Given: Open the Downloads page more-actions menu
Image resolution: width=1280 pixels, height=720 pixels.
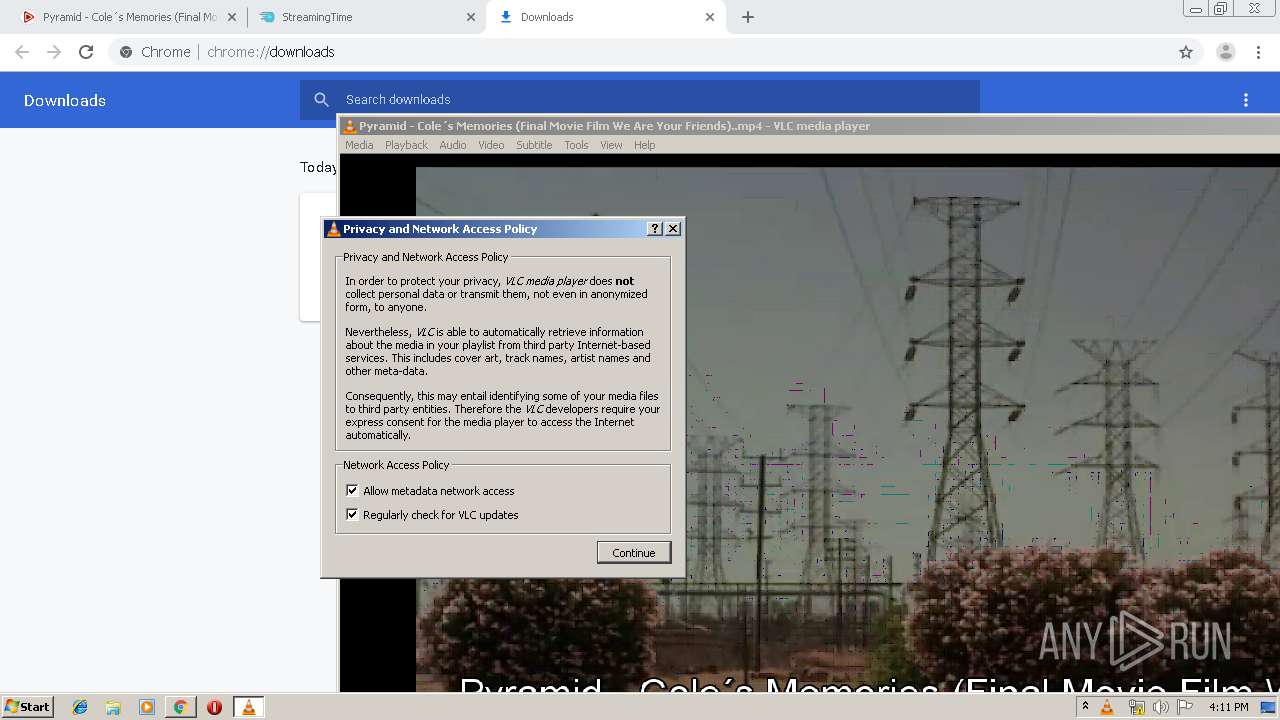Looking at the screenshot, I should [1246, 100].
